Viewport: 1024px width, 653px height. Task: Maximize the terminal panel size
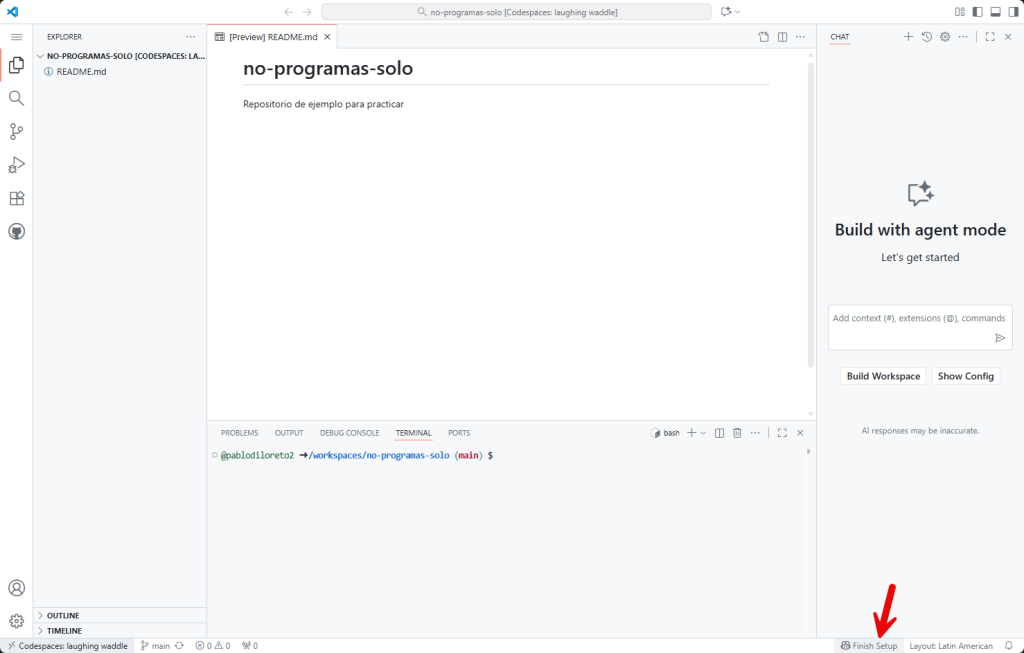coord(782,433)
